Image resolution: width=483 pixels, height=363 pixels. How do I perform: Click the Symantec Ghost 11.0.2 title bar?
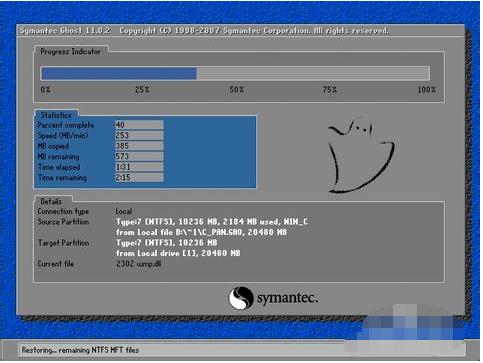[x=240, y=31]
